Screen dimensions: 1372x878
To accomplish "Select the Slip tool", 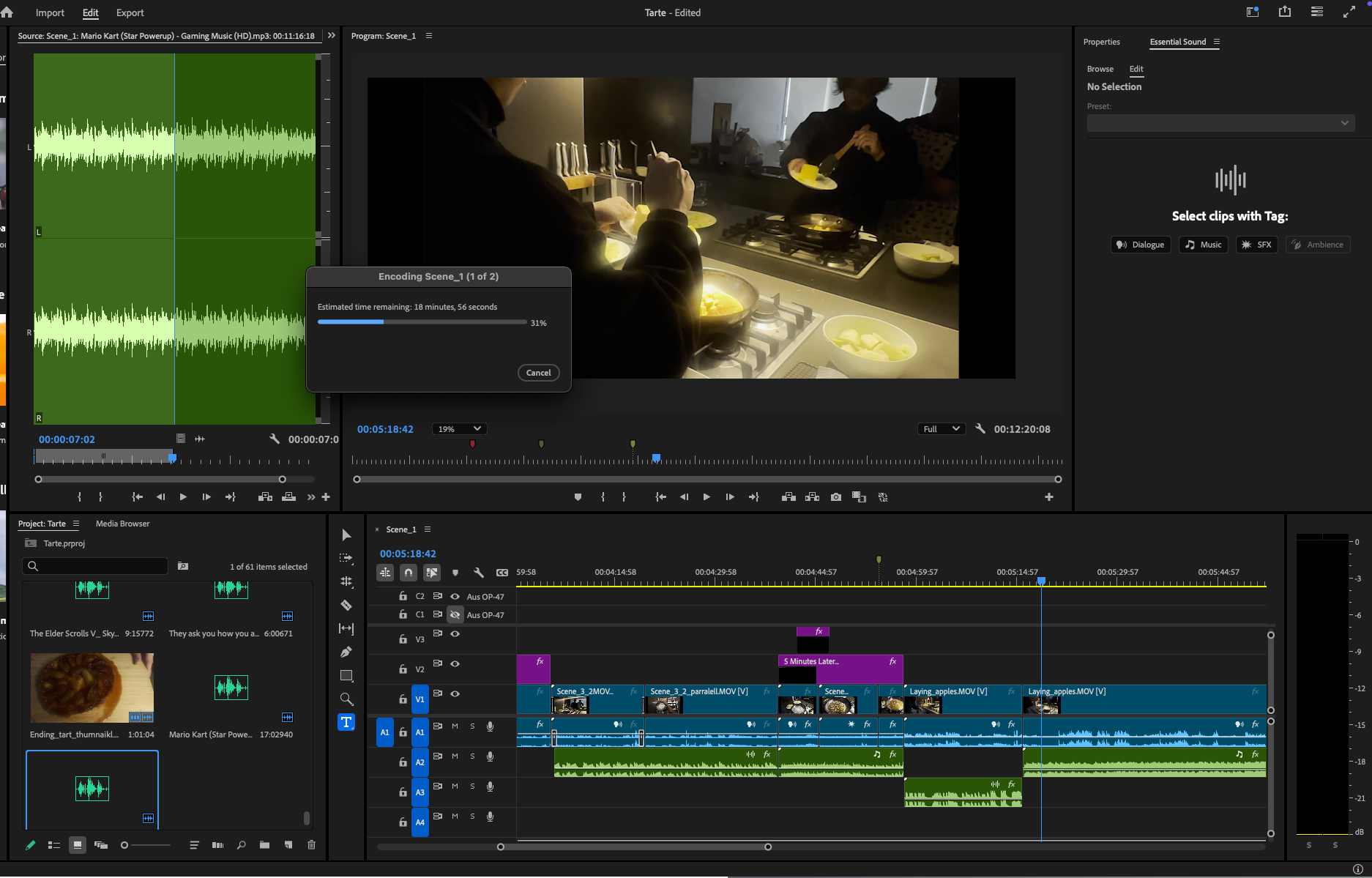I will click(346, 628).
